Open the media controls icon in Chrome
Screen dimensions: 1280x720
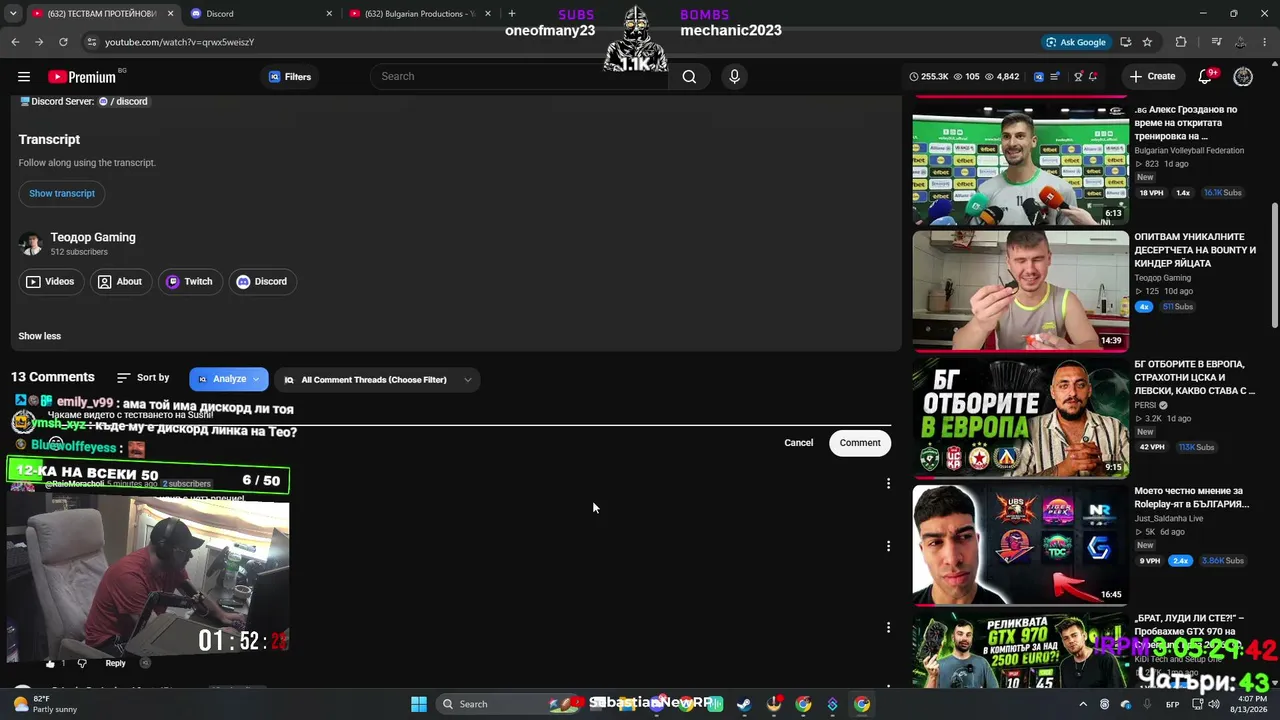point(1216,42)
